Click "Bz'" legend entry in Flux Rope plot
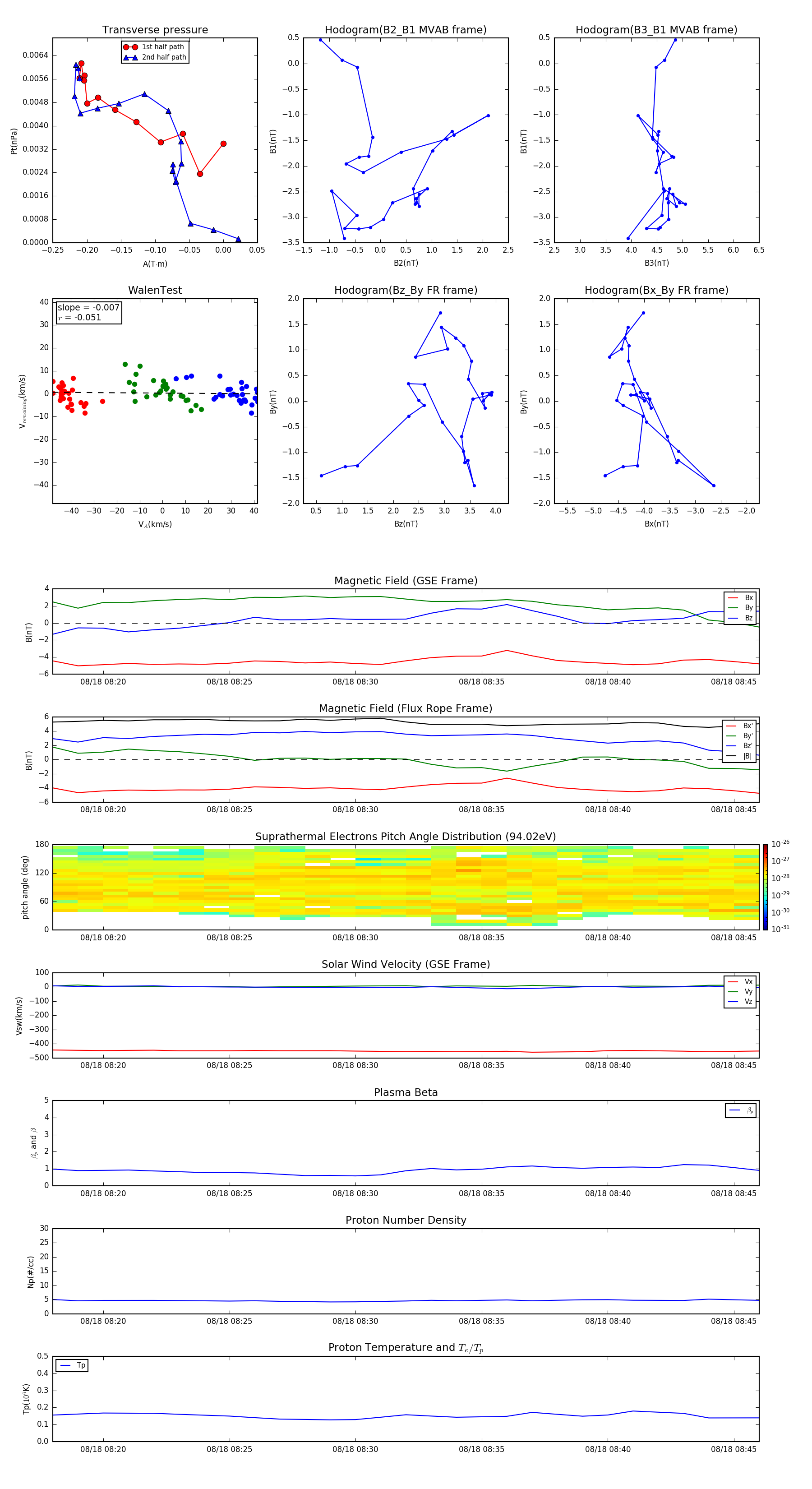Image resolution: width=812 pixels, height=1489 pixels. 740,746
